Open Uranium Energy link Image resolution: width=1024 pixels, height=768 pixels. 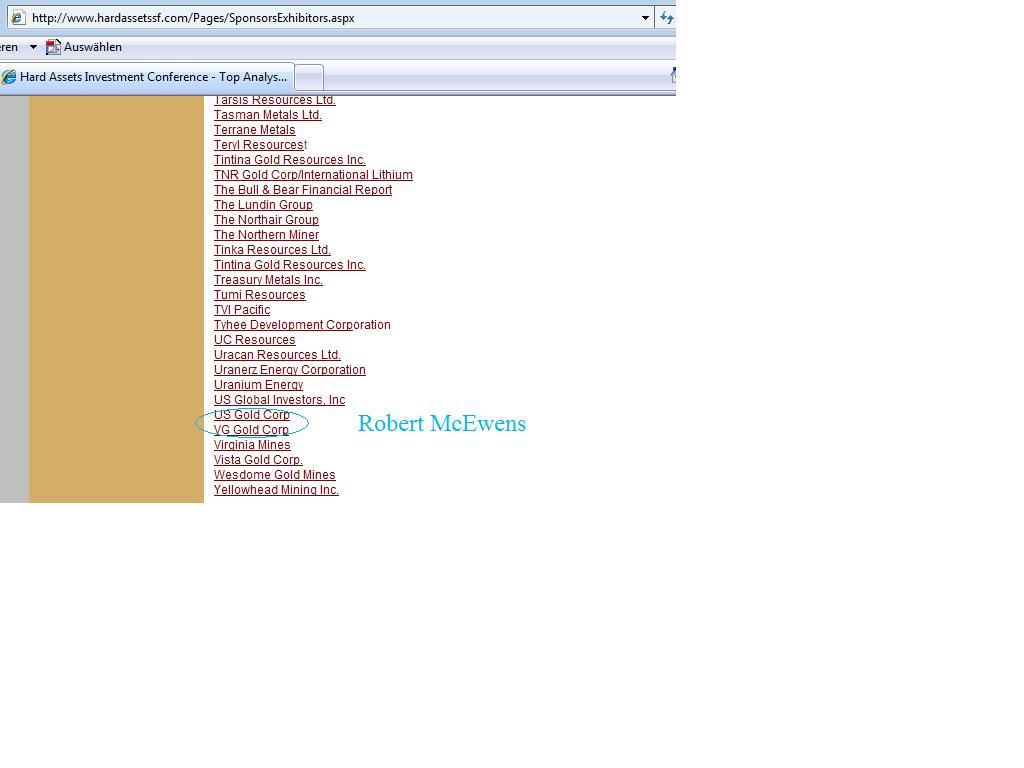tap(259, 385)
